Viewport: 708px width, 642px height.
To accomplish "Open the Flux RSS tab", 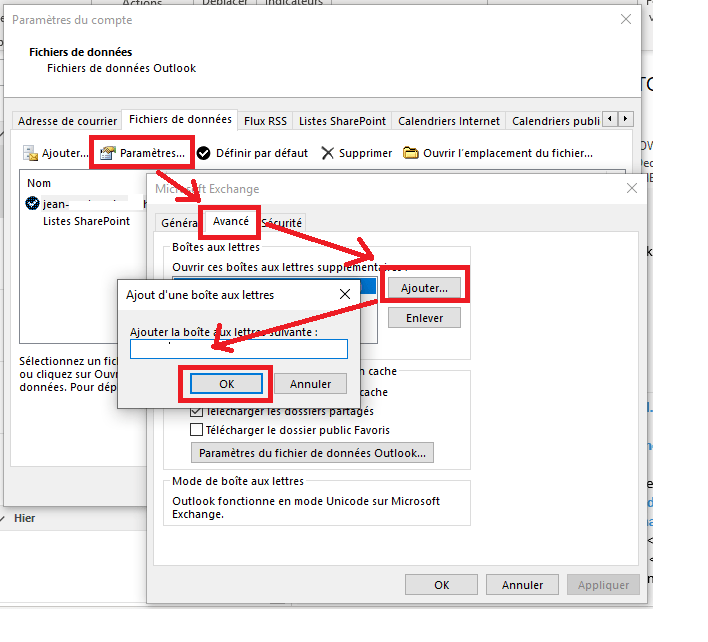I will click(265, 121).
